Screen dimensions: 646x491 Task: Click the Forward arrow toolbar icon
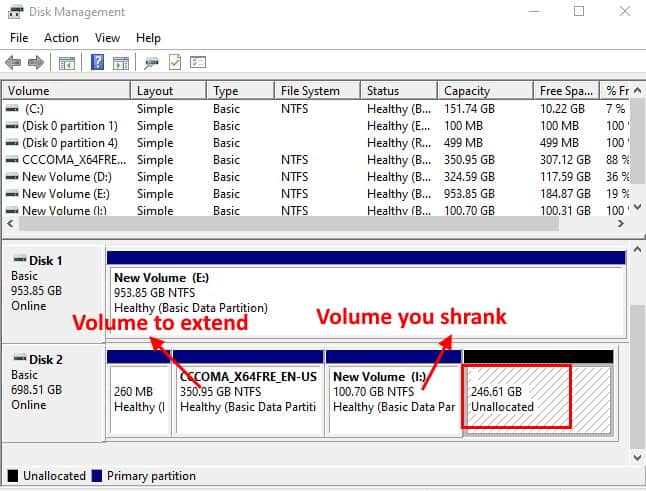[36, 63]
